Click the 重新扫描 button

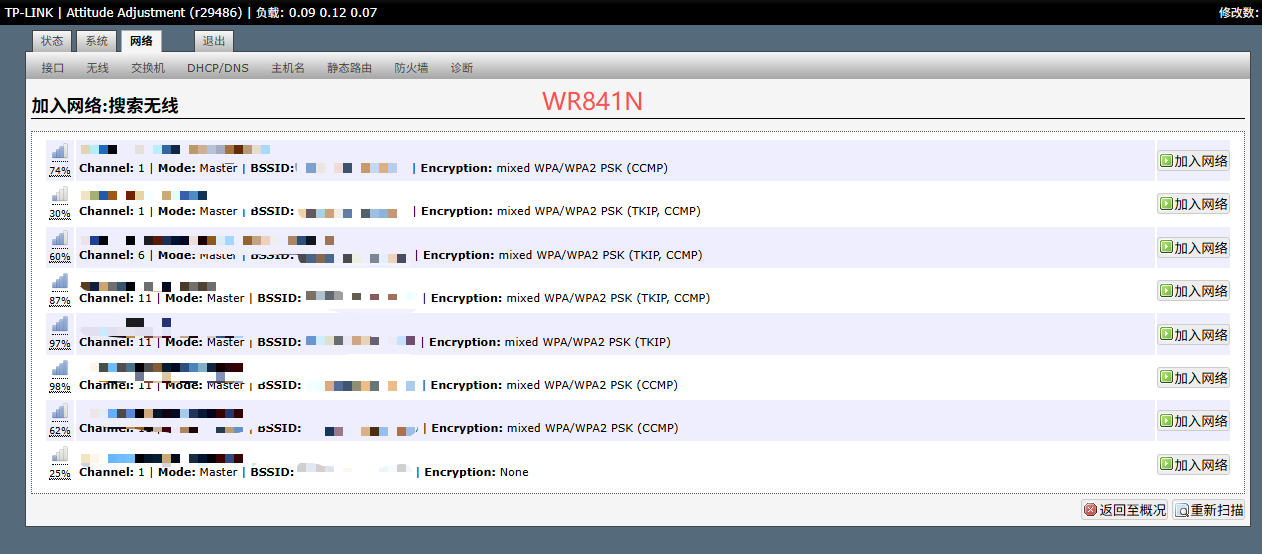[x=1209, y=510]
